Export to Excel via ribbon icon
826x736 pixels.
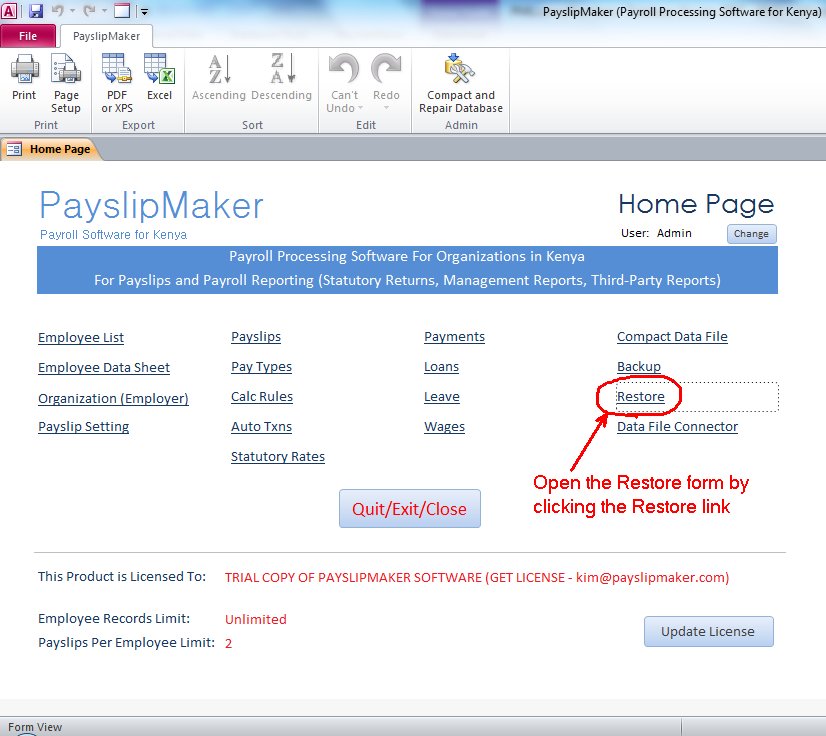(x=159, y=70)
